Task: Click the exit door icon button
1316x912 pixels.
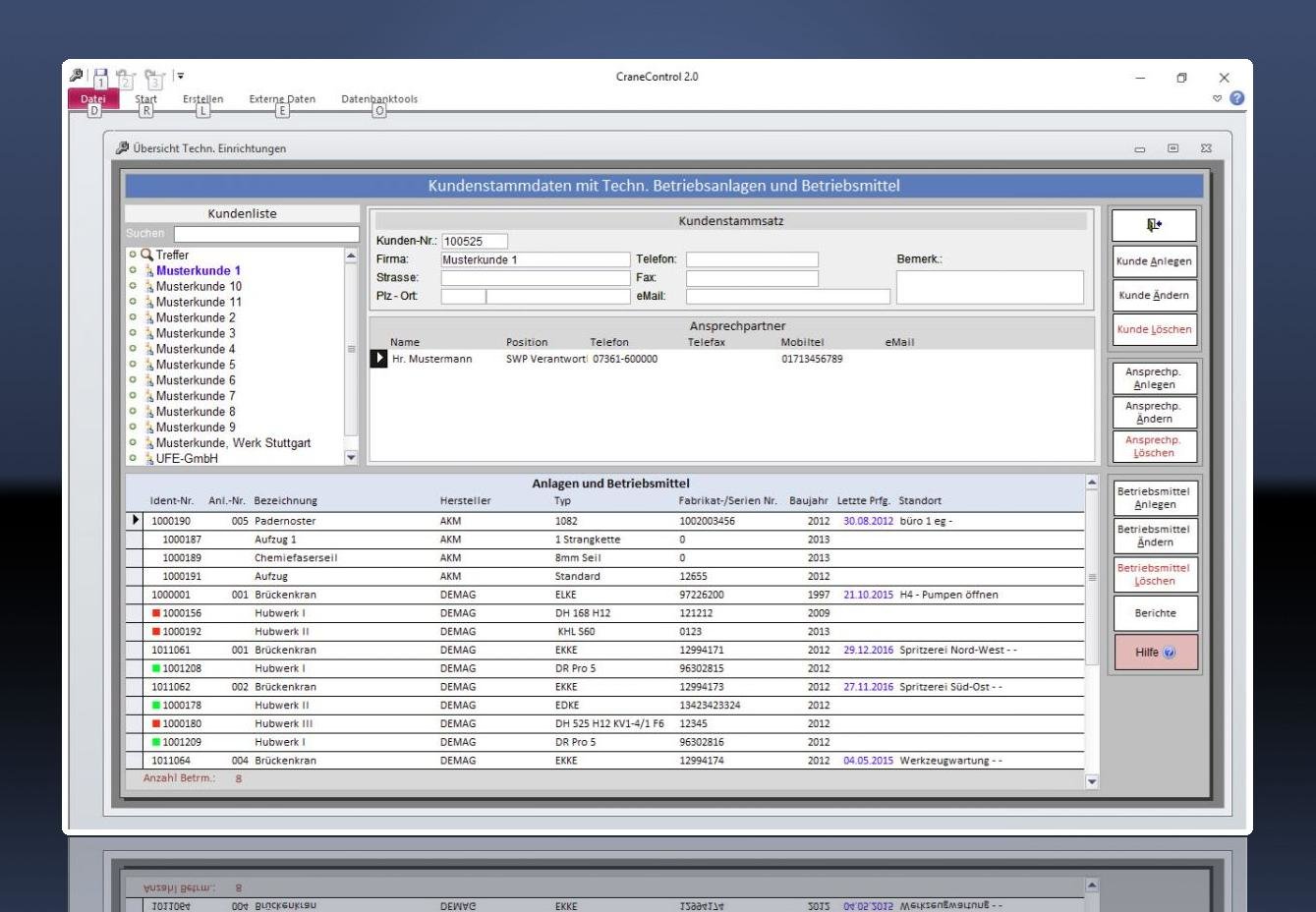Action: (1154, 225)
